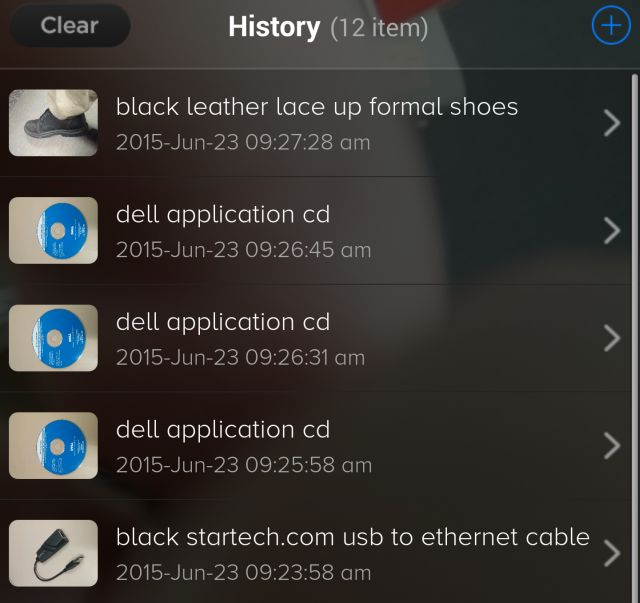The width and height of the screenshot is (640, 603).
Task: Tap the CD thumbnail for the 09:26:31 entry
Action: point(53,338)
